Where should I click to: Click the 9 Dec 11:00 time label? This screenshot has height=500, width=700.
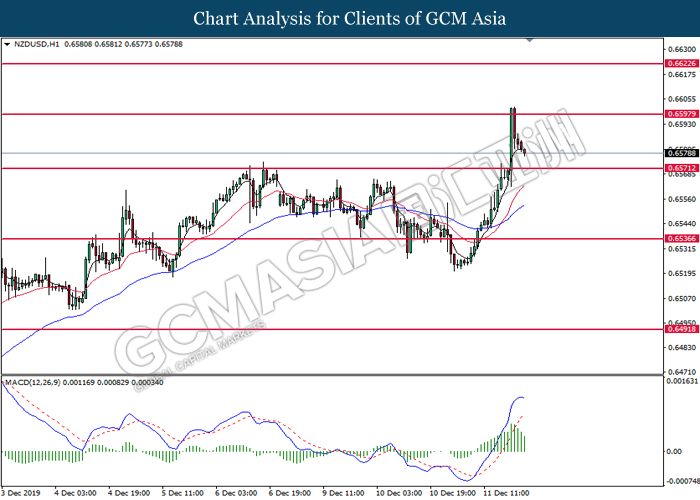pyautogui.click(x=343, y=493)
